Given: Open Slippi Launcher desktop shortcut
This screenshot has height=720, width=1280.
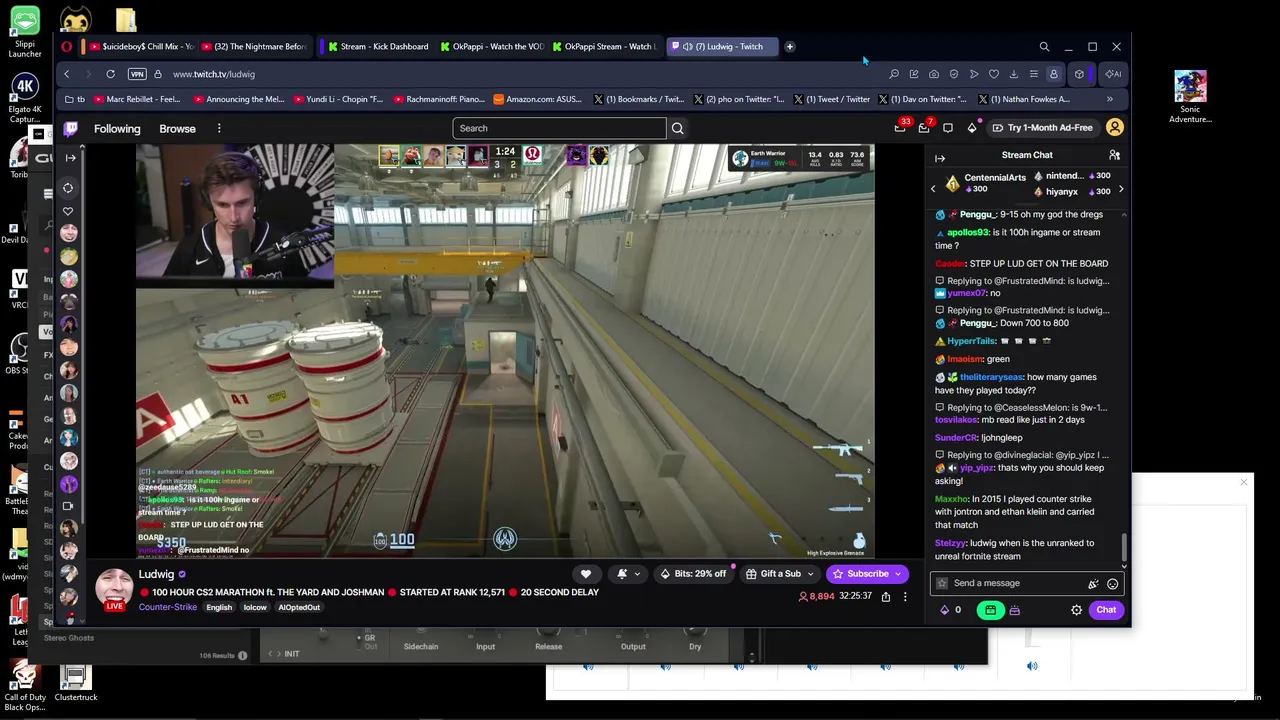Looking at the screenshot, I should pyautogui.click(x=25, y=33).
